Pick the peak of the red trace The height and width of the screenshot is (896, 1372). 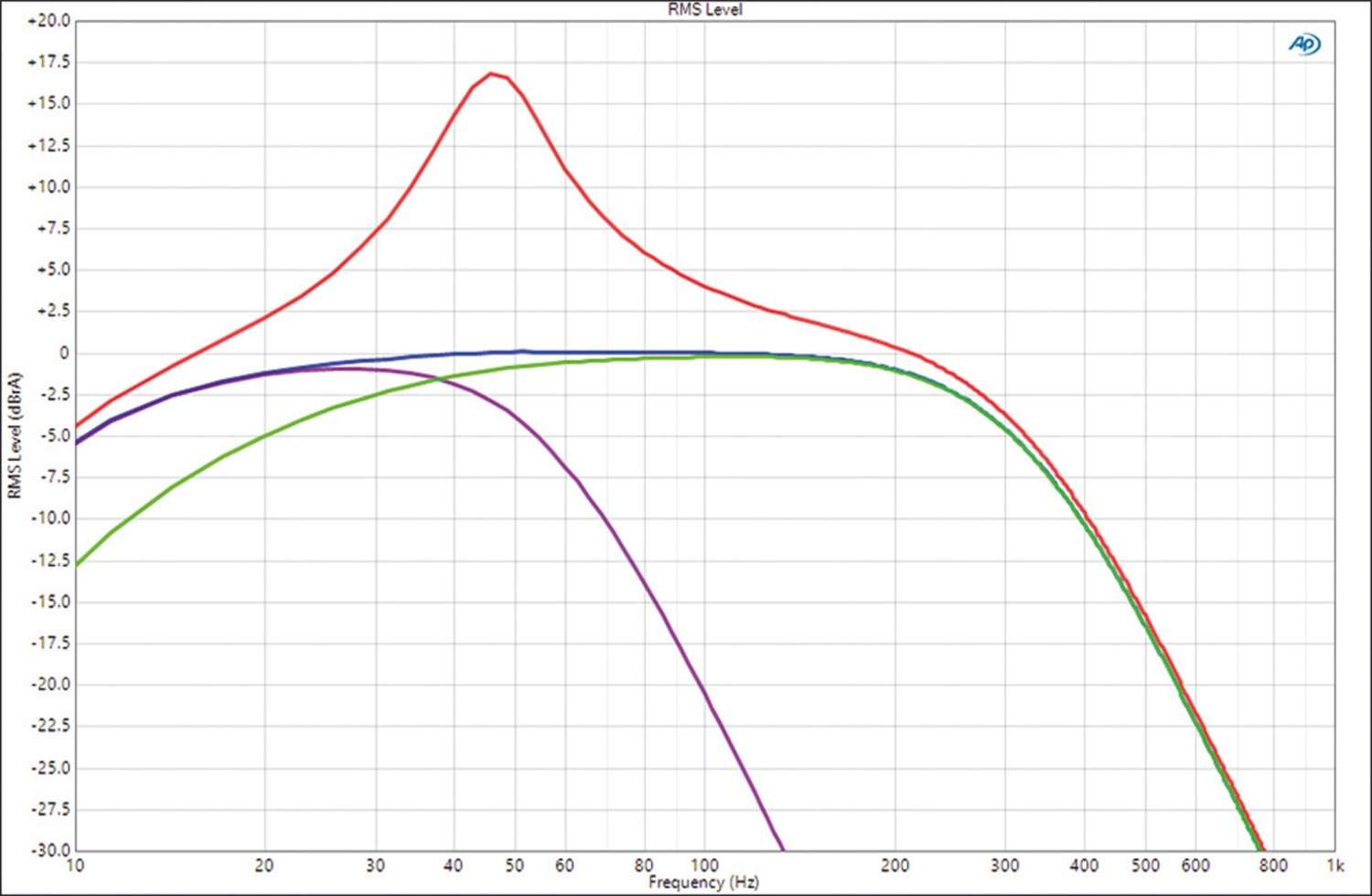(x=491, y=73)
